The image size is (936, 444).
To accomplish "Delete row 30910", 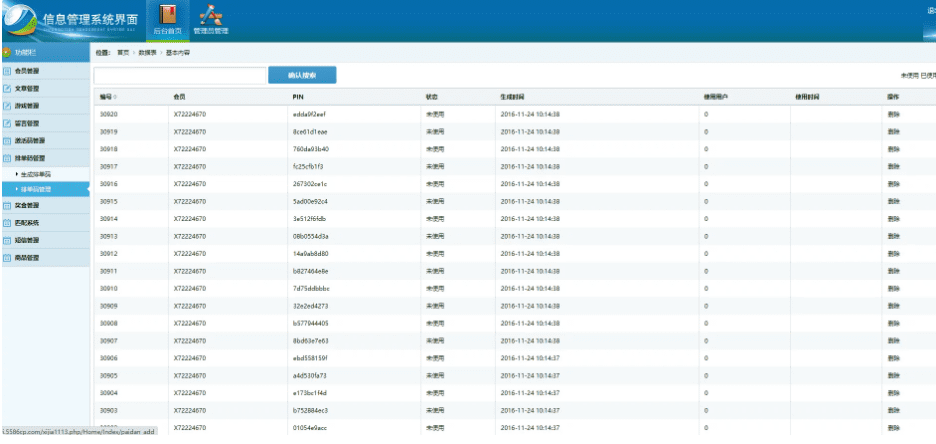I will pyautogui.click(x=894, y=288).
